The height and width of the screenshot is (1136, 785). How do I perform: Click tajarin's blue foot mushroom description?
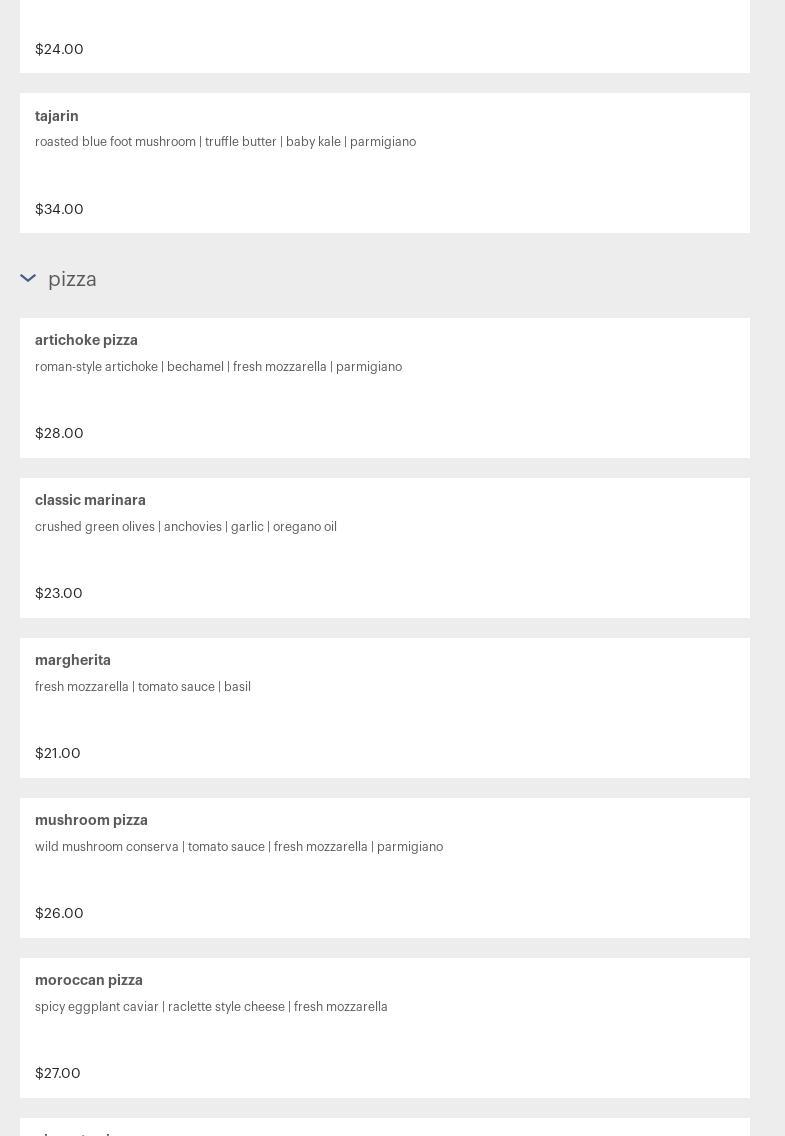(225, 141)
